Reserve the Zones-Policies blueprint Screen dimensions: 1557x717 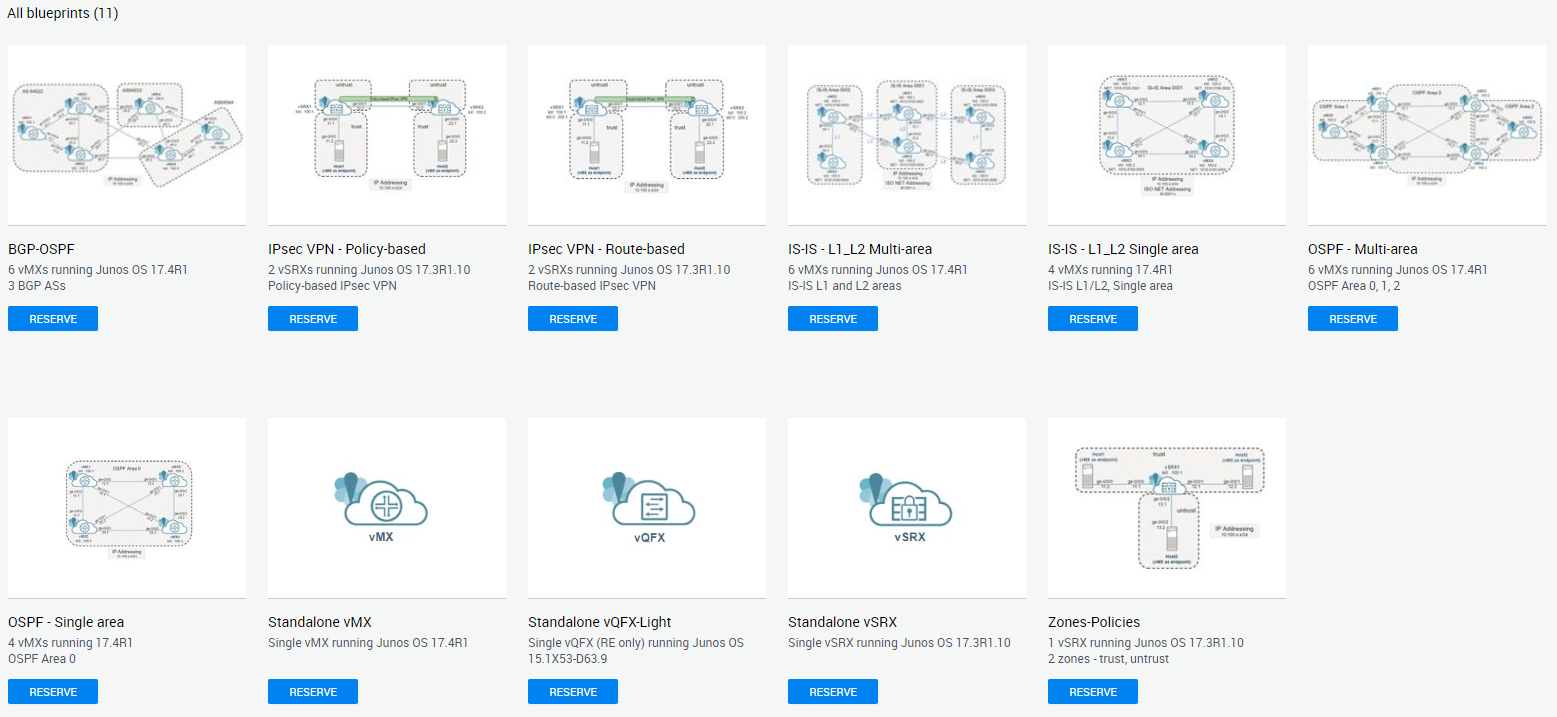(1093, 692)
